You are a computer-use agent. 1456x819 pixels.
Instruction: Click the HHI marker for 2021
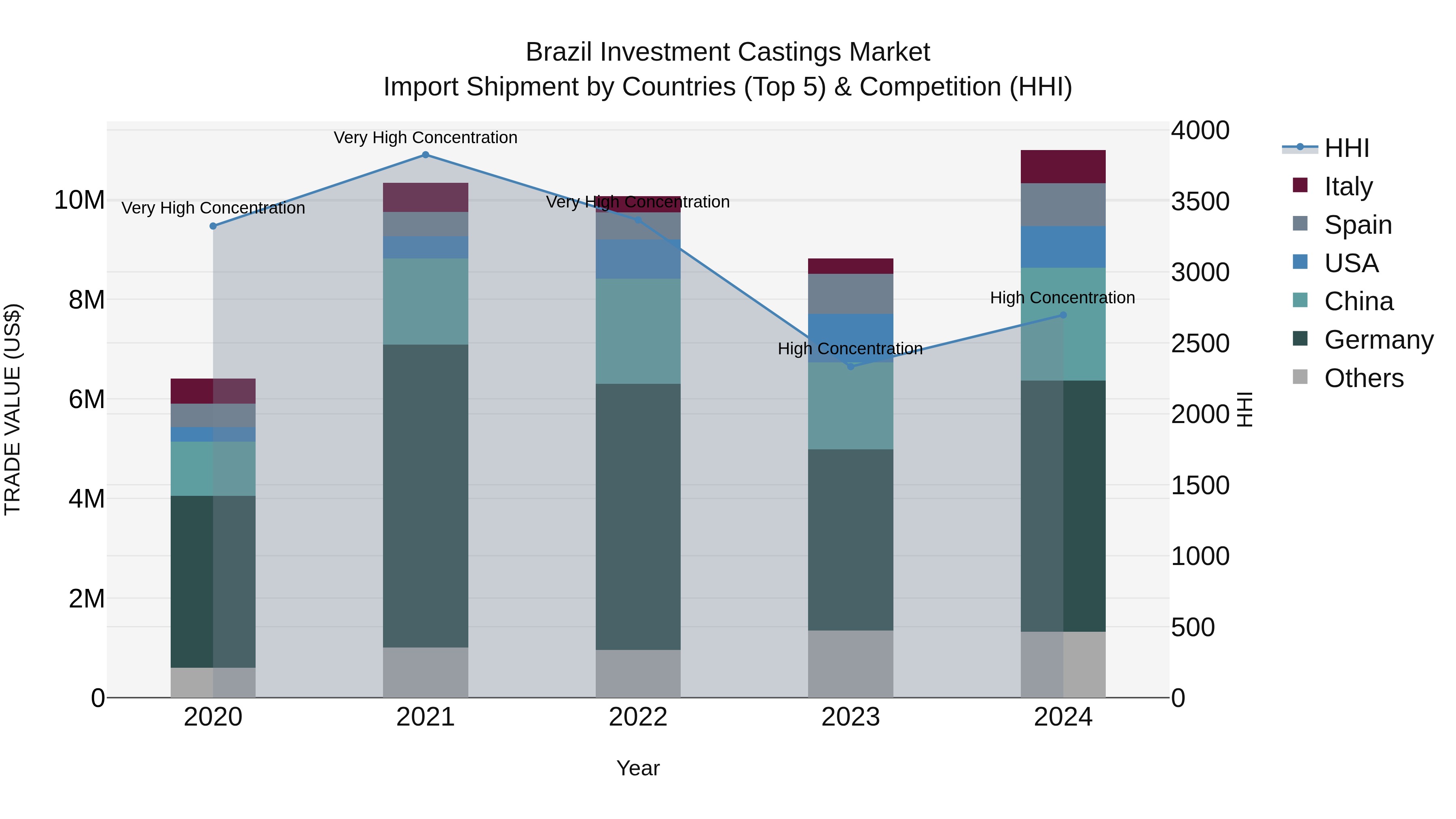[425, 155]
